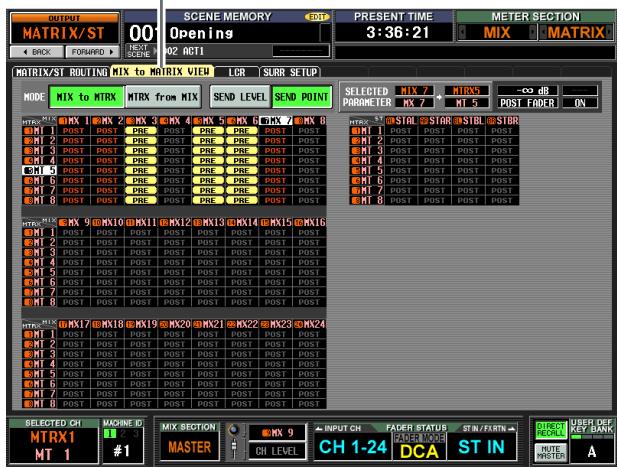Viewport: 617px width, 468px height.
Task: Click the -∞ dB send level value
Action: pos(528,91)
